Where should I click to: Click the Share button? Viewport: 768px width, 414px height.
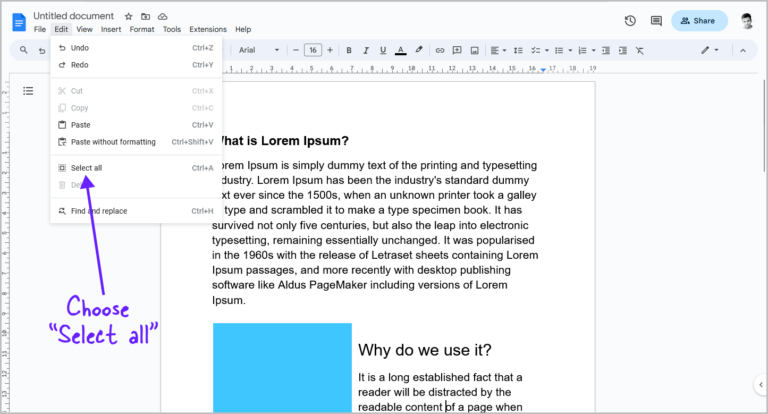pos(699,21)
